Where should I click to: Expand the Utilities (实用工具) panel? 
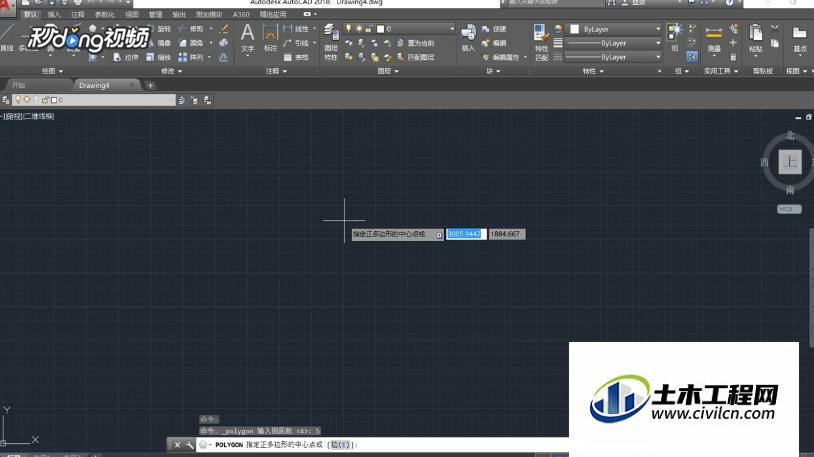tap(721, 71)
